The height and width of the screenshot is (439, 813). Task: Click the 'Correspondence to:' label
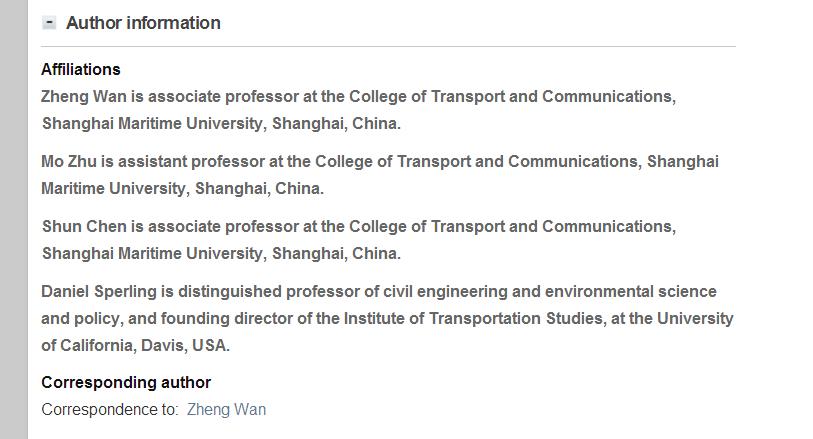pyautogui.click(x=110, y=409)
